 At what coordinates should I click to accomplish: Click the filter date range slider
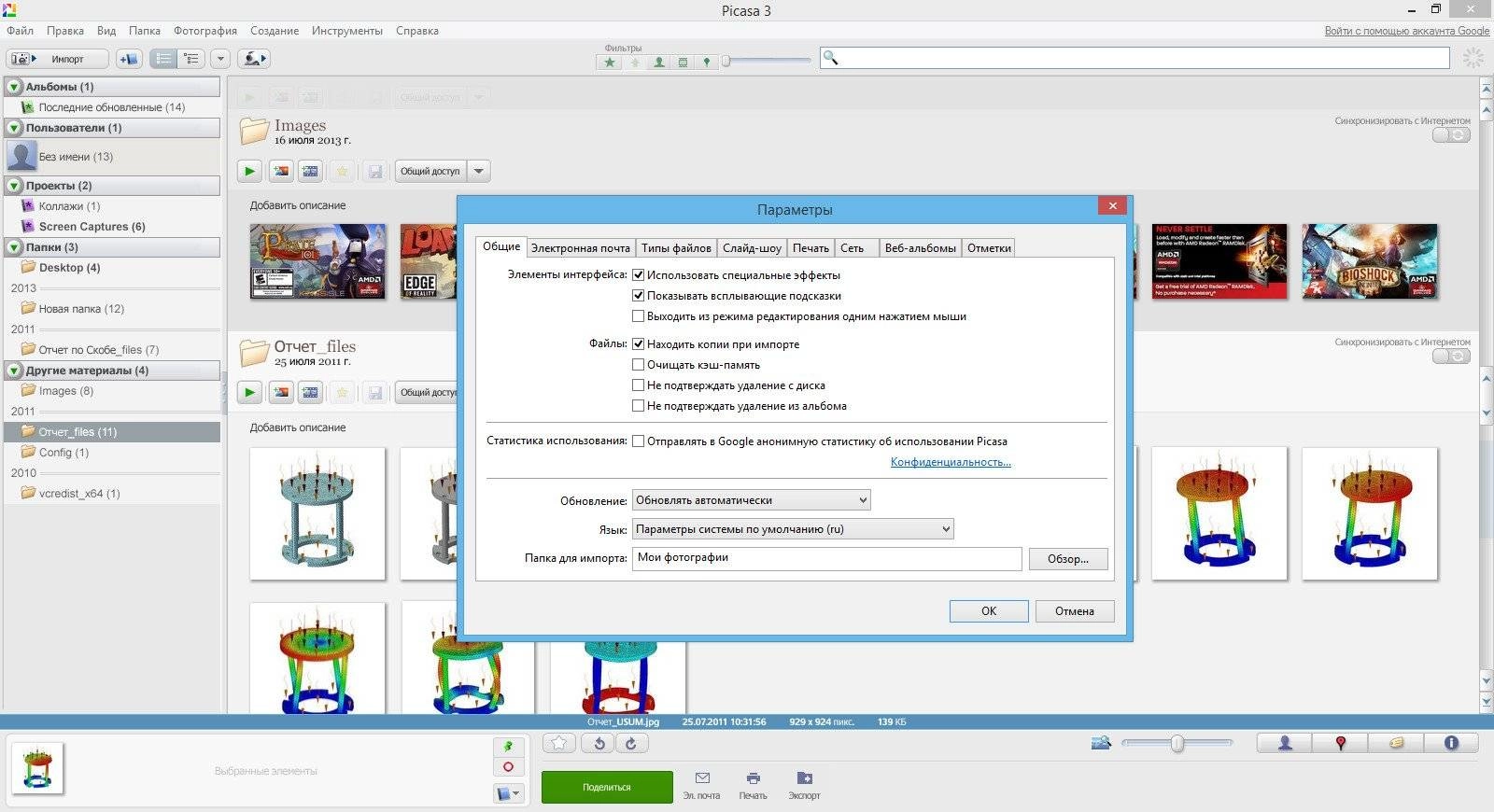point(768,61)
